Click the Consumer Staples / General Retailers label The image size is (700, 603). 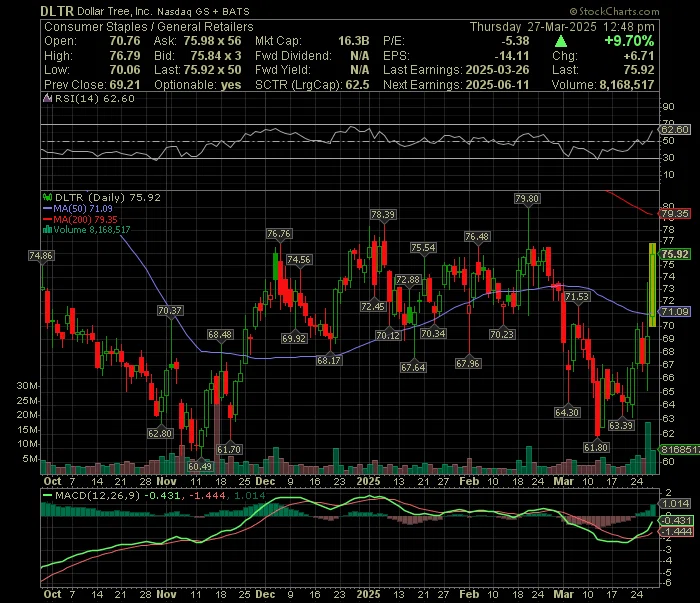coord(149,27)
